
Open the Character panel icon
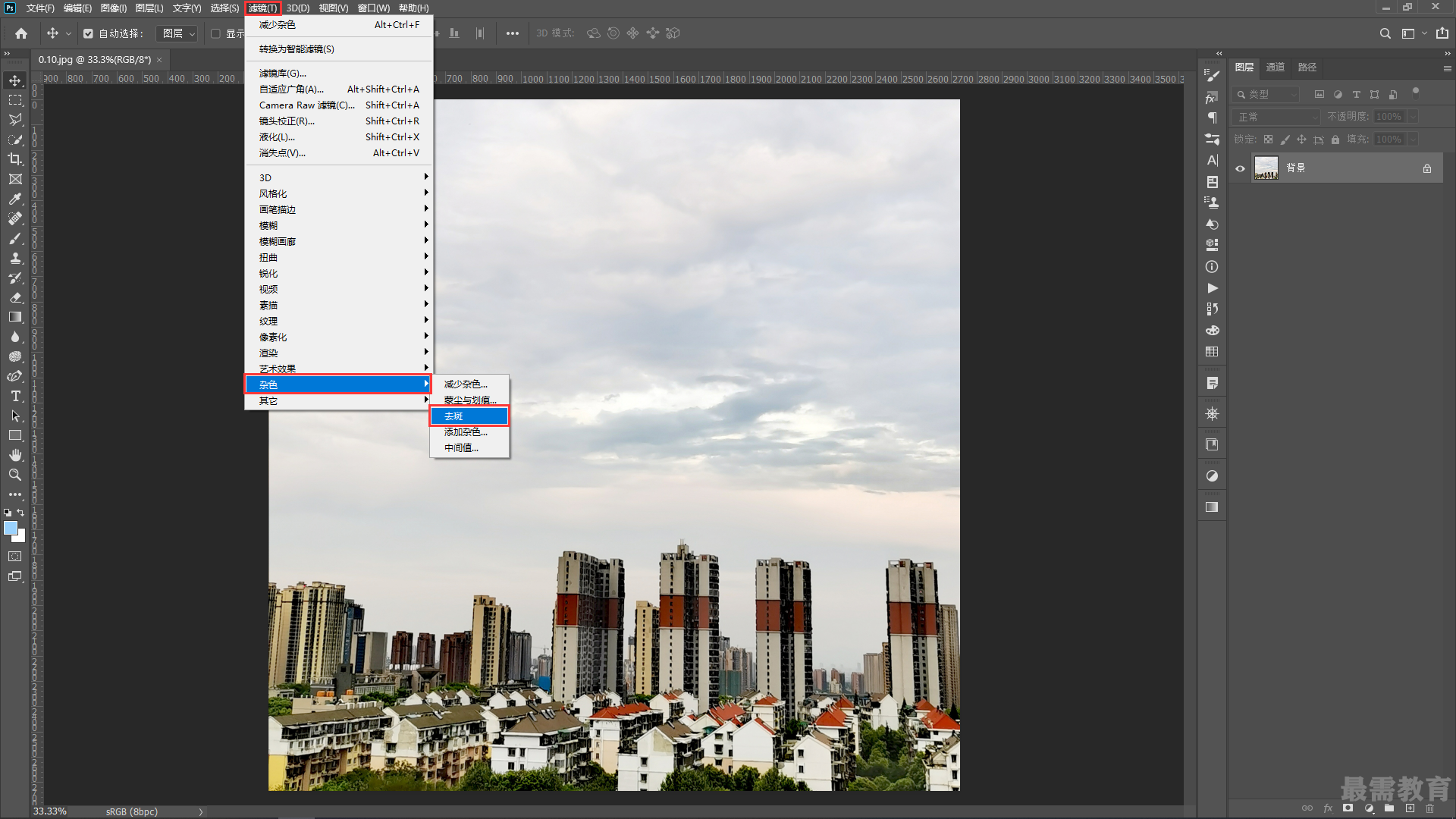pos(1212,161)
